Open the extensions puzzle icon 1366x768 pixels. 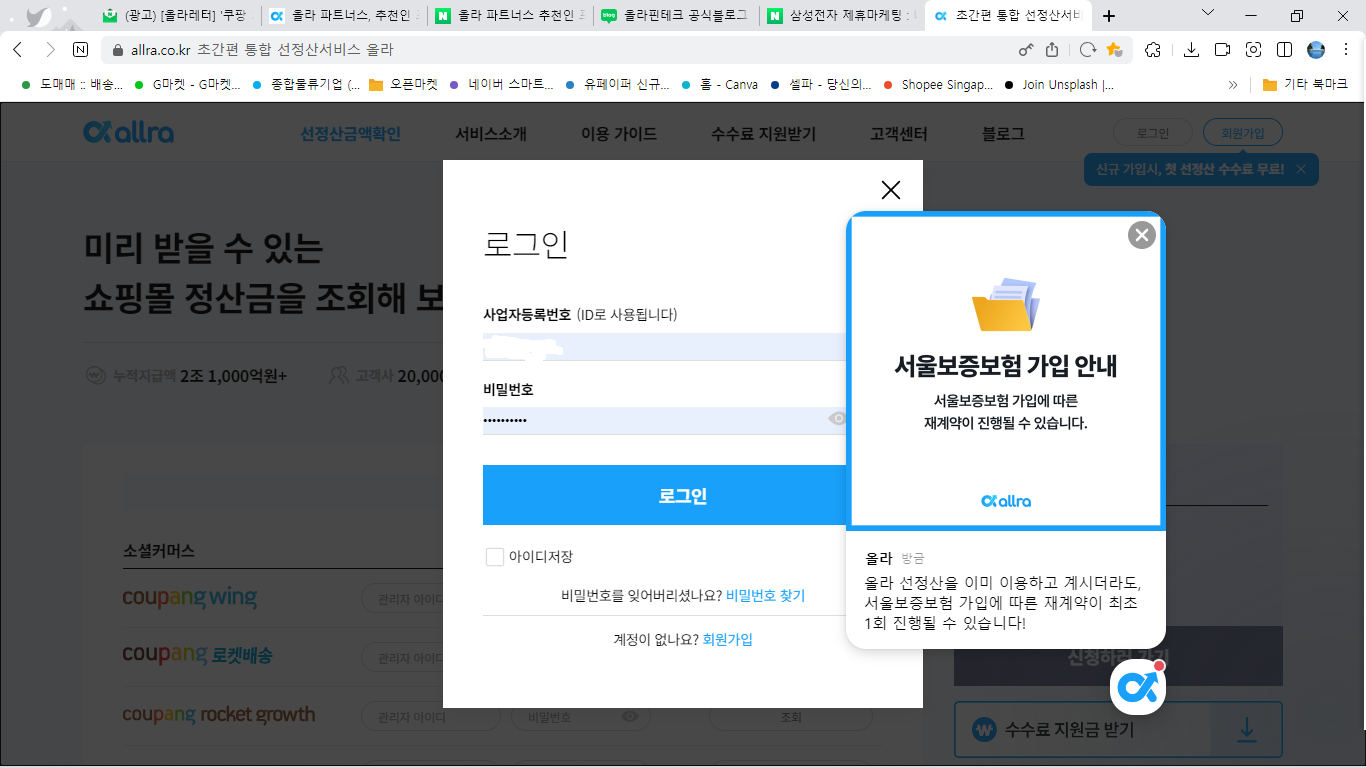(x=1153, y=50)
